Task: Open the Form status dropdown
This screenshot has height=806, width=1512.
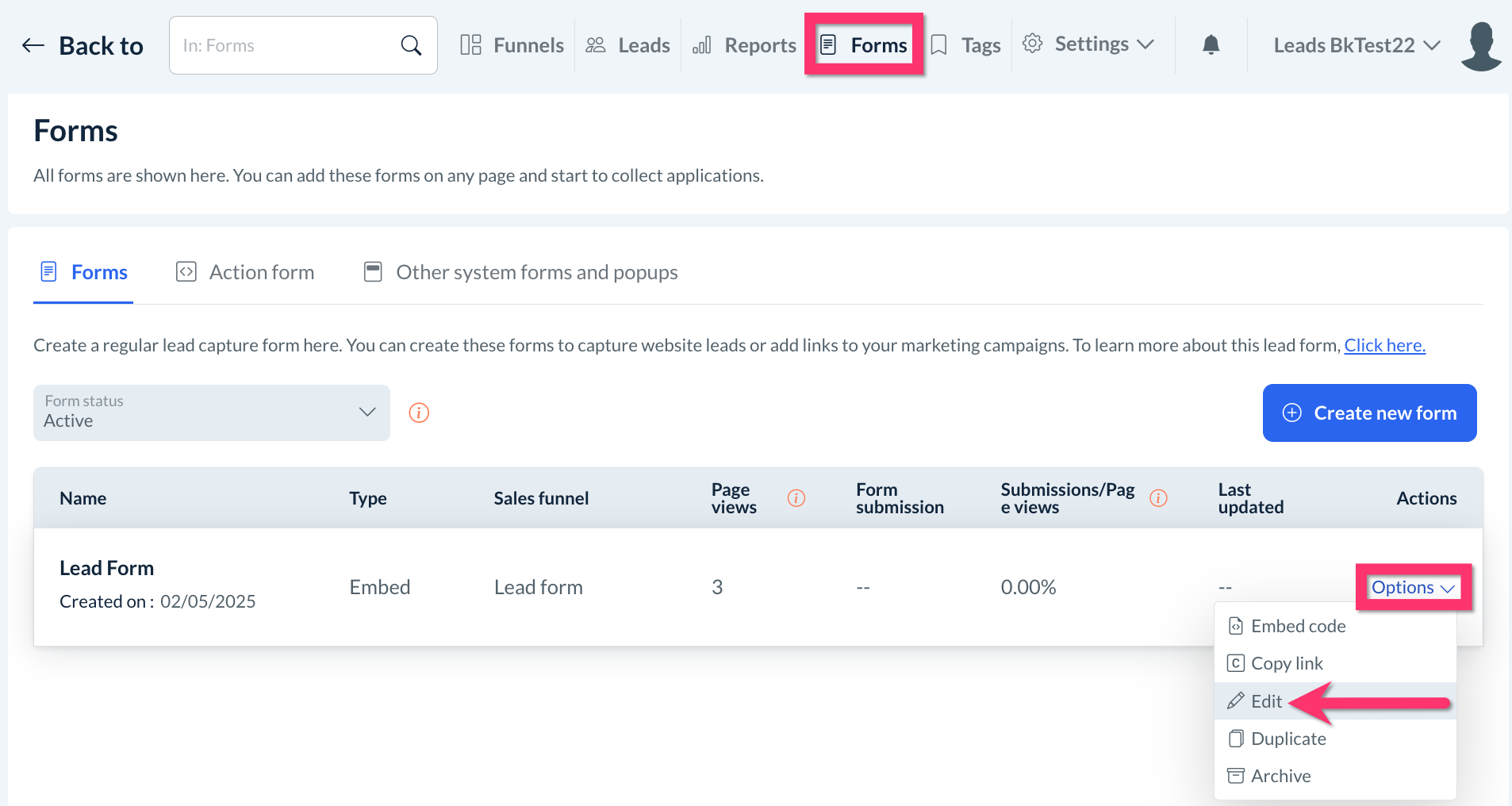Action: coord(211,413)
